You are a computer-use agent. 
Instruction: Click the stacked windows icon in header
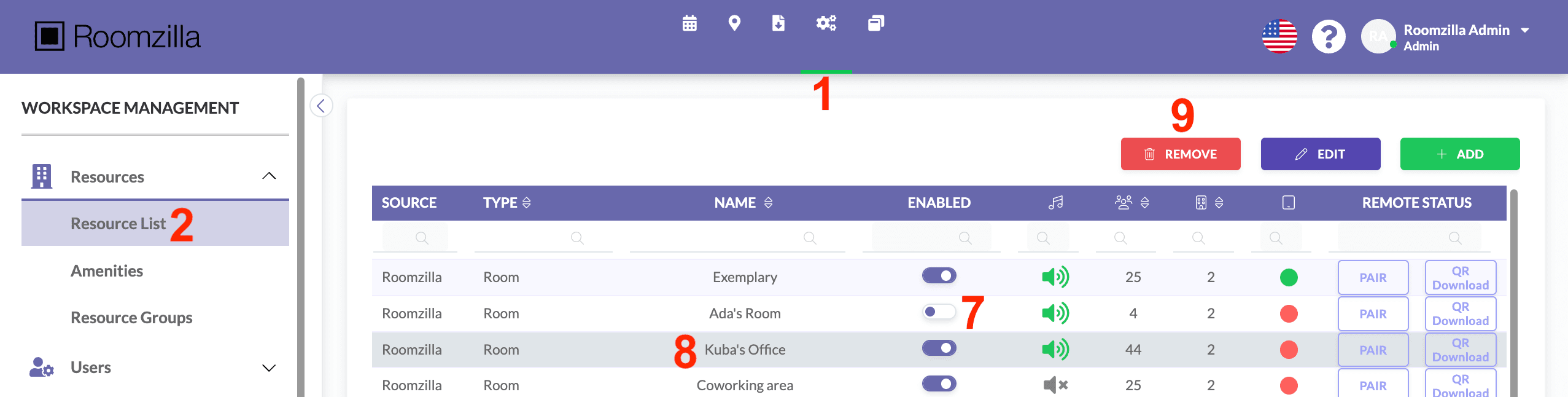(x=876, y=23)
